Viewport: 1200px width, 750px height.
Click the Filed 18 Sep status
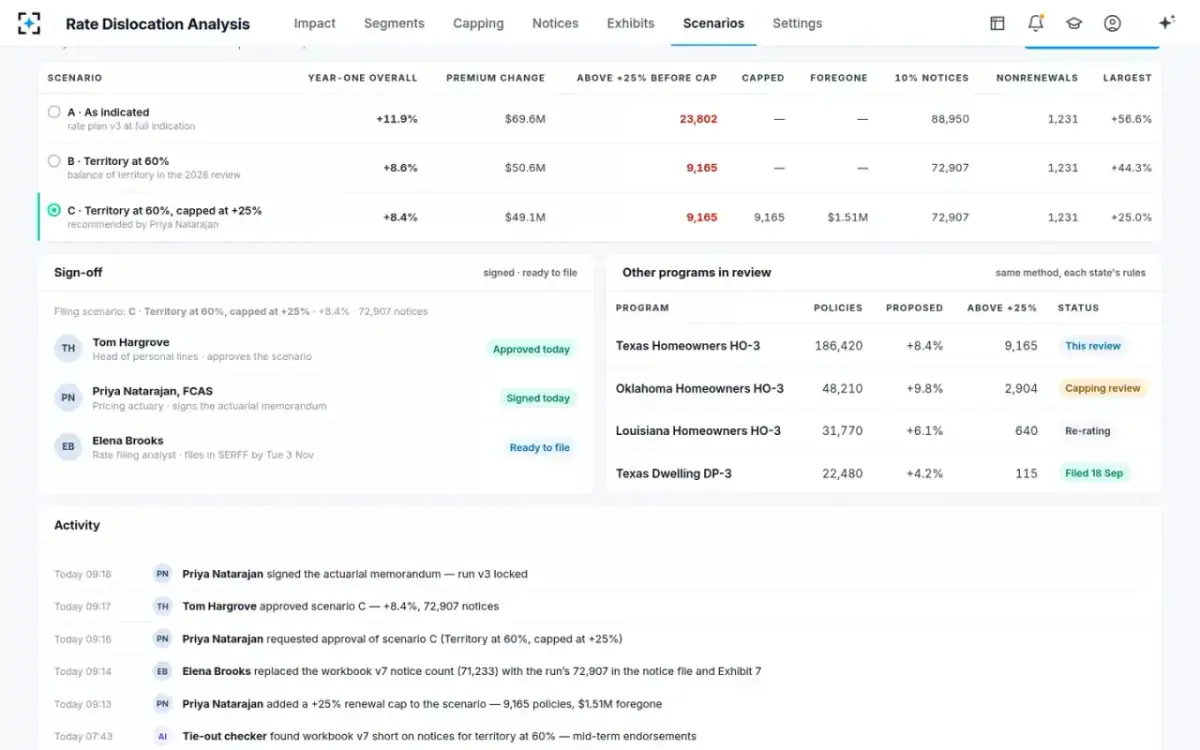pos(1094,473)
